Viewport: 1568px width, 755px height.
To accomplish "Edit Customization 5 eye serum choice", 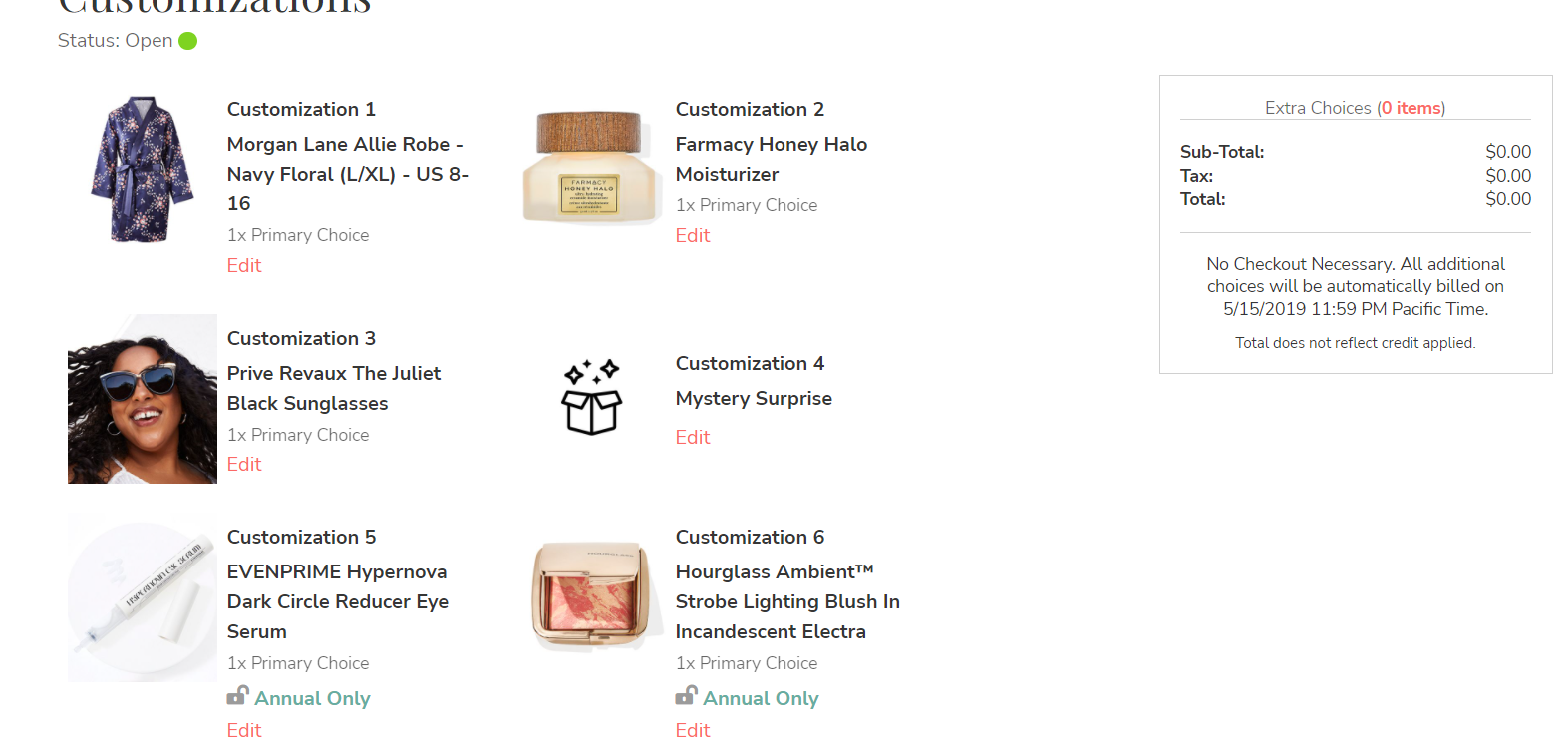I will 244,731.
